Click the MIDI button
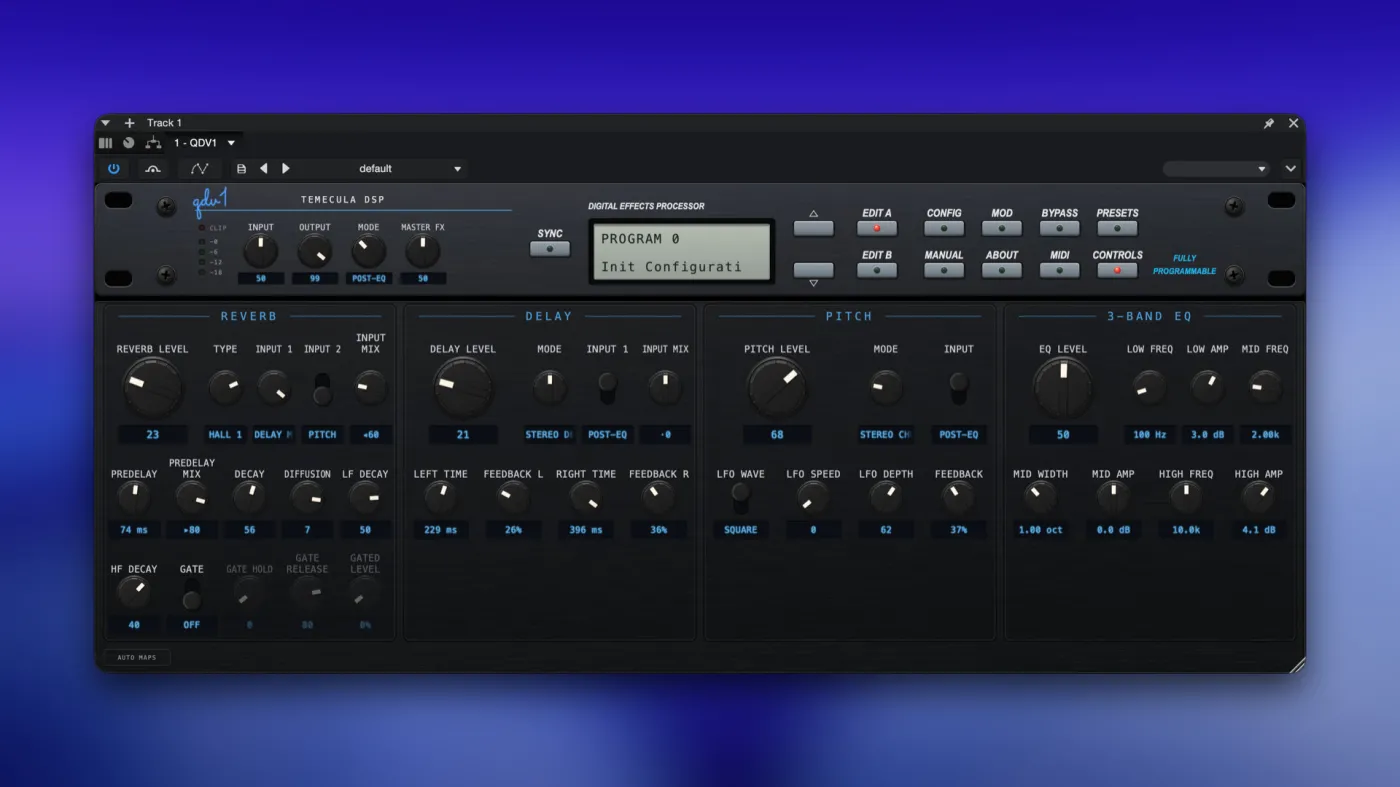 coord(1060,270)
